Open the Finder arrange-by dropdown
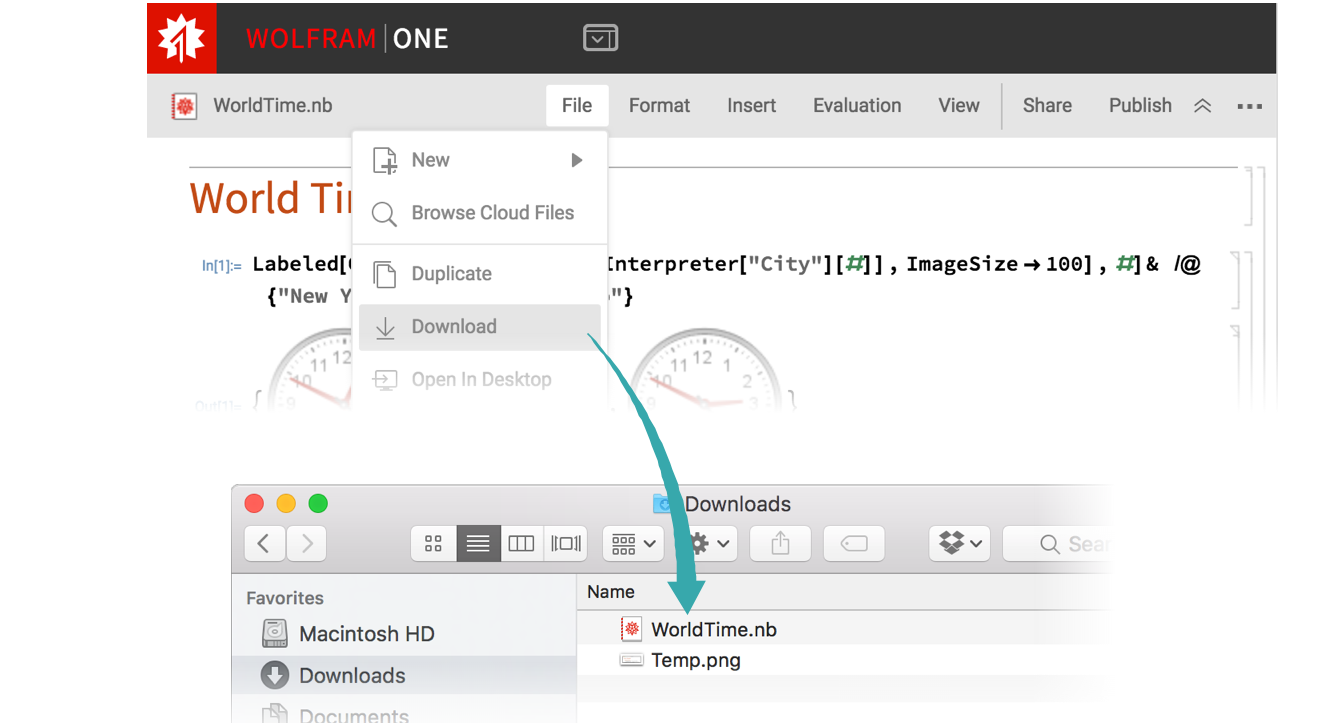 point(633,543)
